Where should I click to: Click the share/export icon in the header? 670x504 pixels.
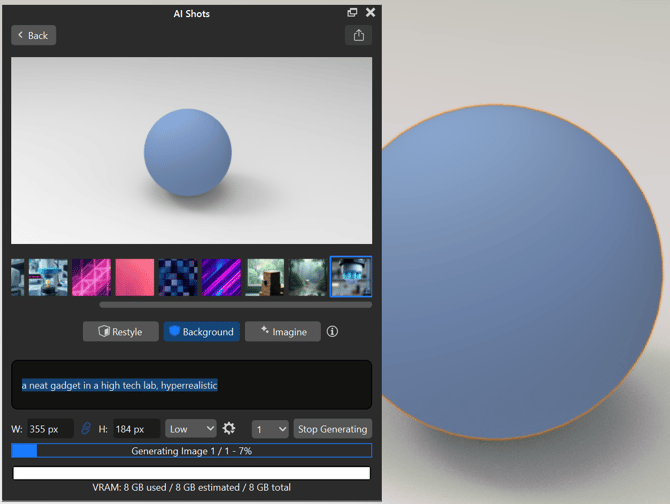point(358,35)
